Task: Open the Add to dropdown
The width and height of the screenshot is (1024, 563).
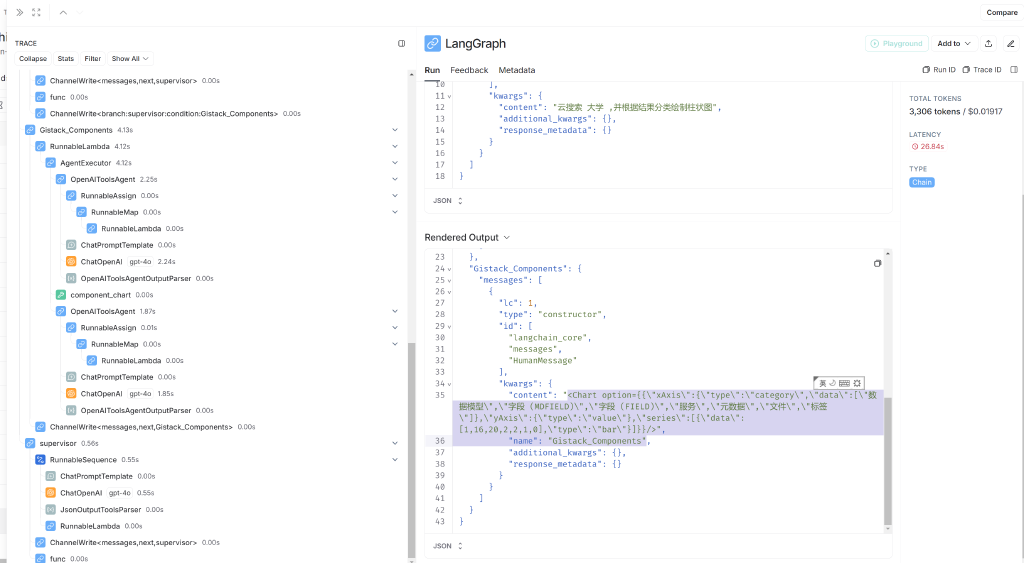Action: point(953,44)
